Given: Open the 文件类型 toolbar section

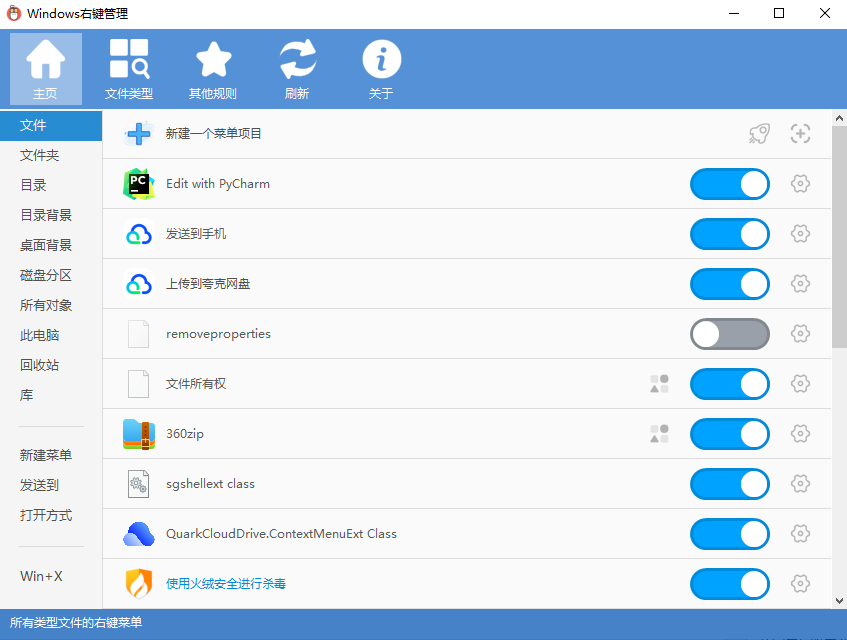Looking at the screenshot, I should 129,69.
